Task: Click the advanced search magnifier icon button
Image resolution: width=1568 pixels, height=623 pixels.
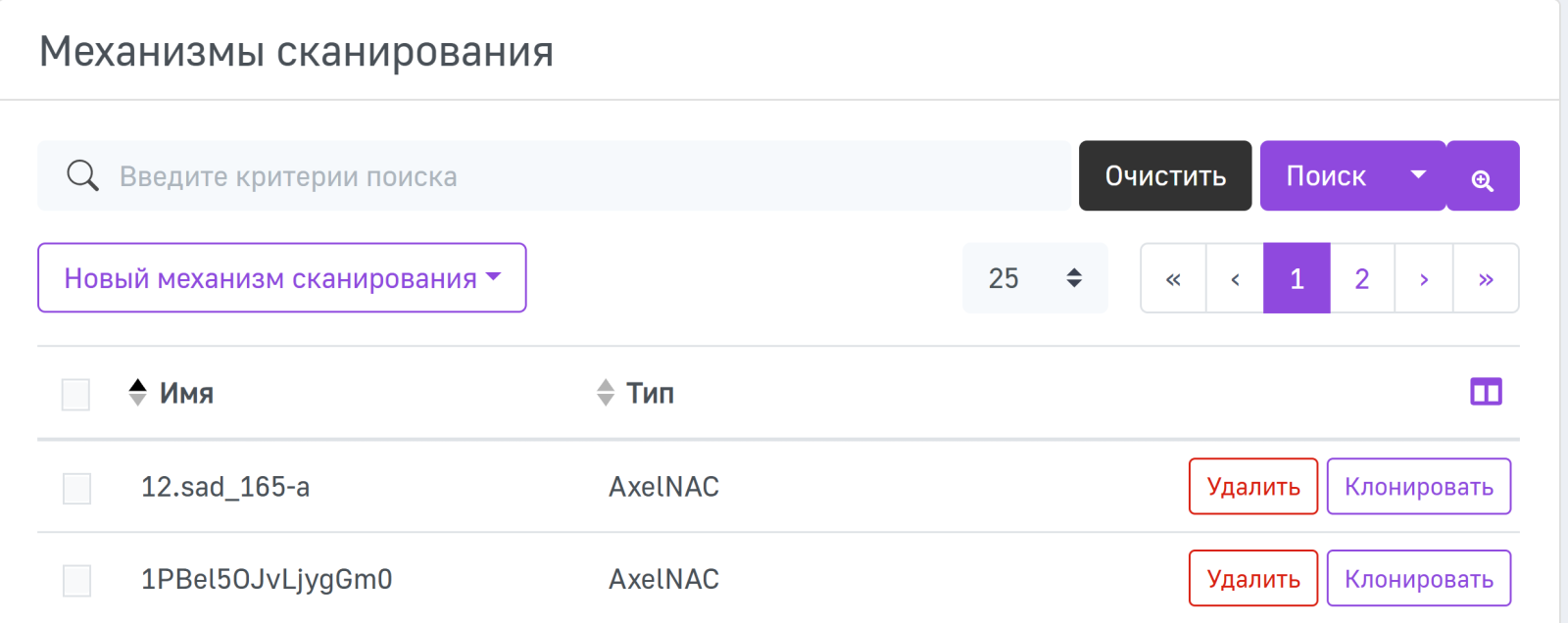Action: [x=1483, y=176]
